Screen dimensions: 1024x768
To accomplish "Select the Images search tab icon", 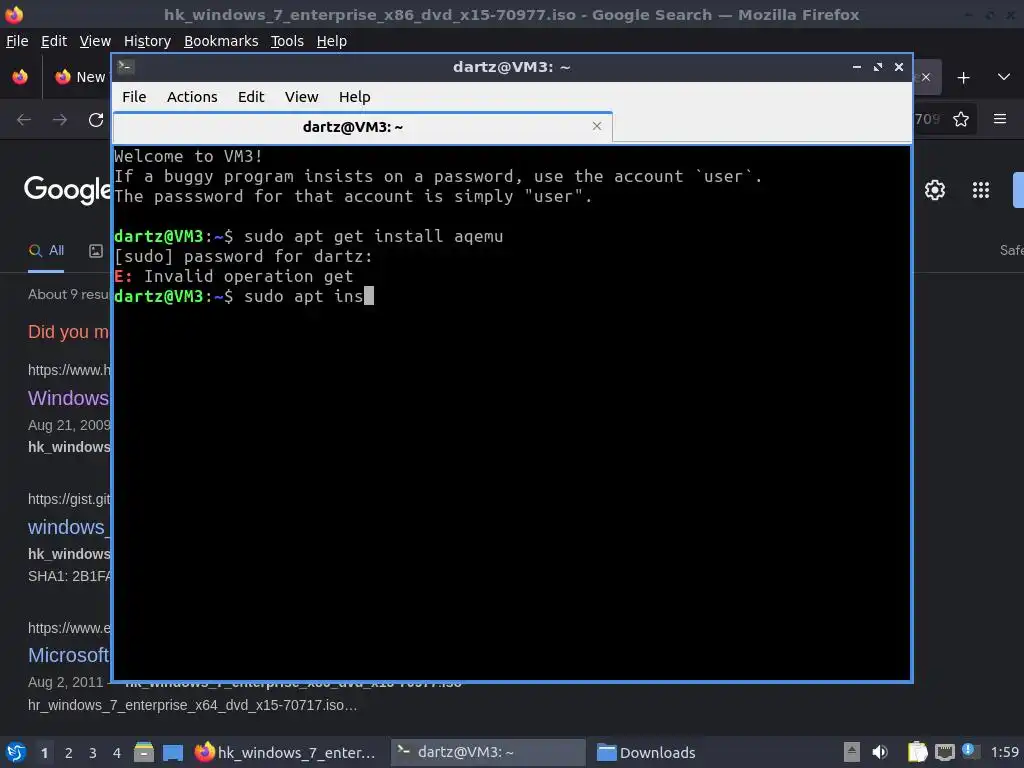I will pos(96,251).
